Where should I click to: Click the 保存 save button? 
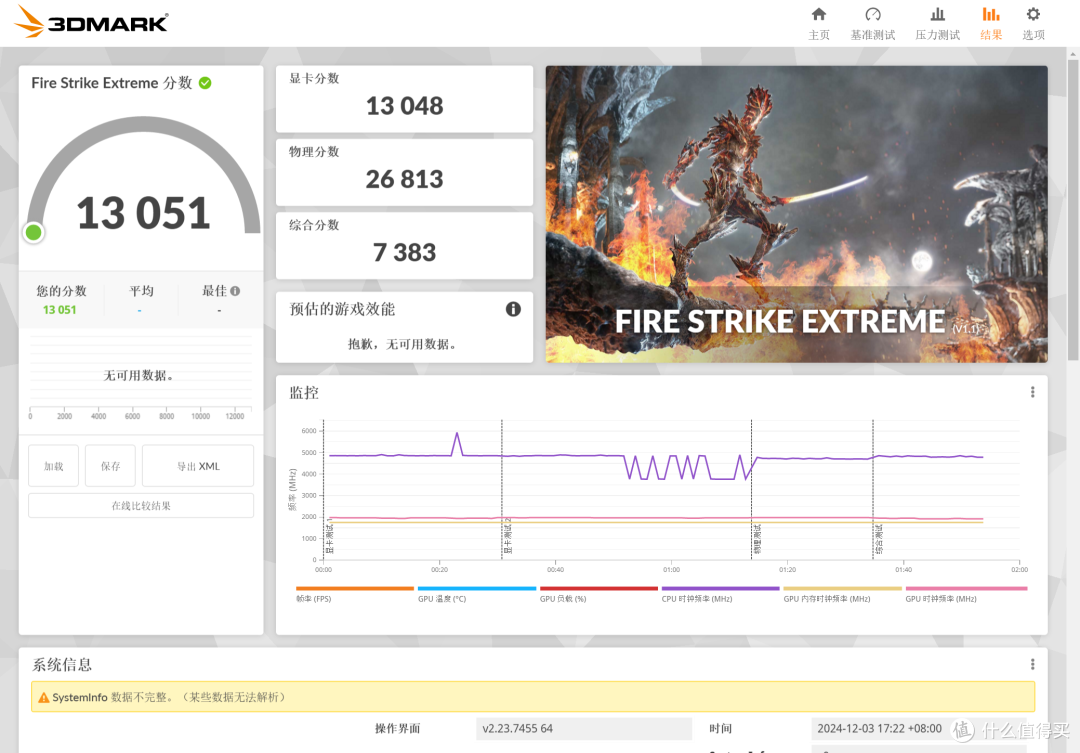110,466
